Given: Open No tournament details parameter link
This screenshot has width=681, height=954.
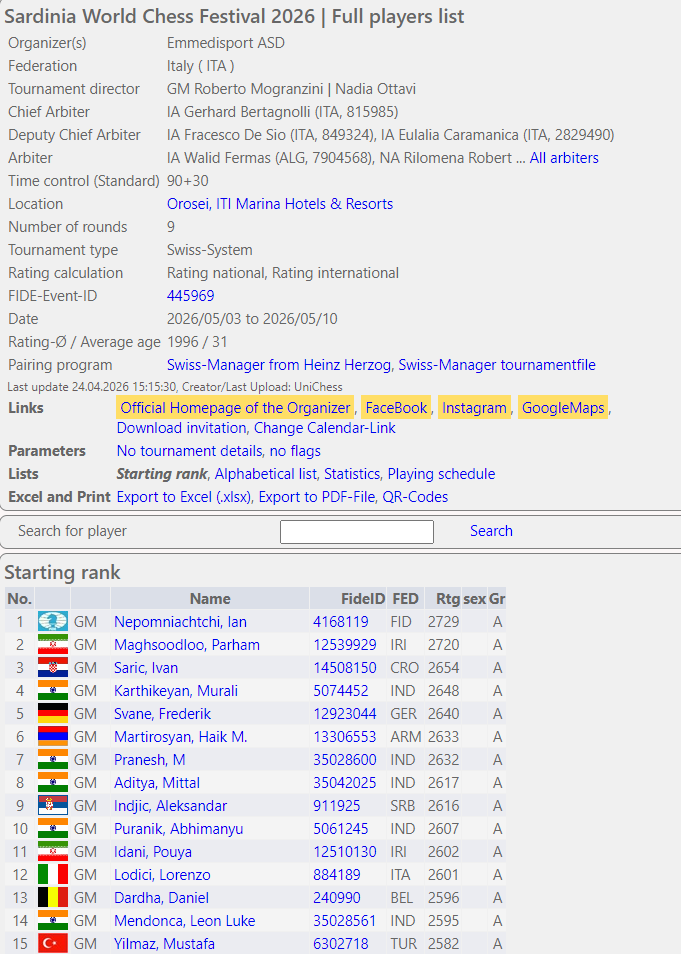Looking at the screenshot, I should pyautogui.click(x=190, y=451).
